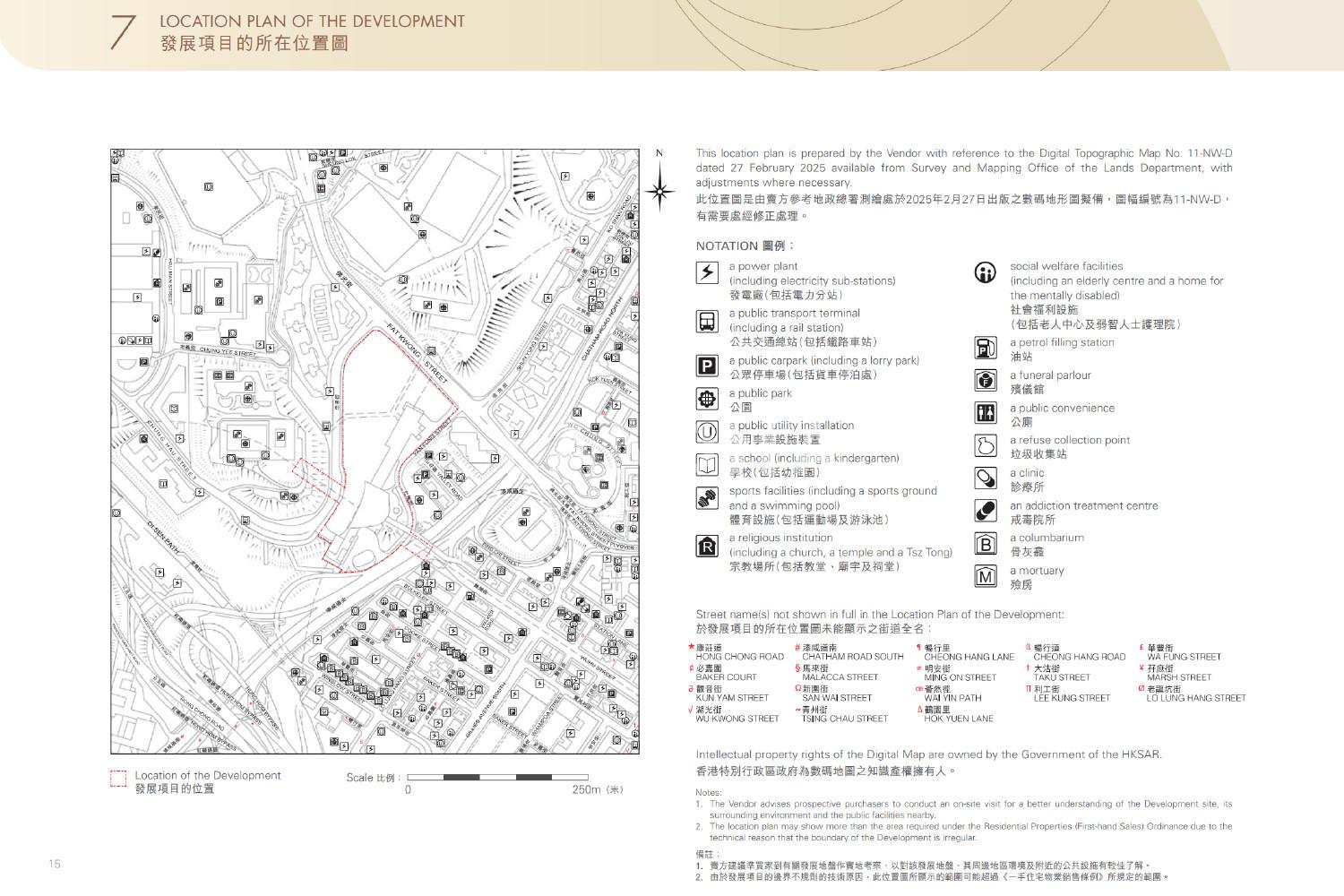The width and height of the screenshot is (1344, 896).
Task: Click 'WAI YIN PATH' in the street name list
Action: [x=953, y=698]
